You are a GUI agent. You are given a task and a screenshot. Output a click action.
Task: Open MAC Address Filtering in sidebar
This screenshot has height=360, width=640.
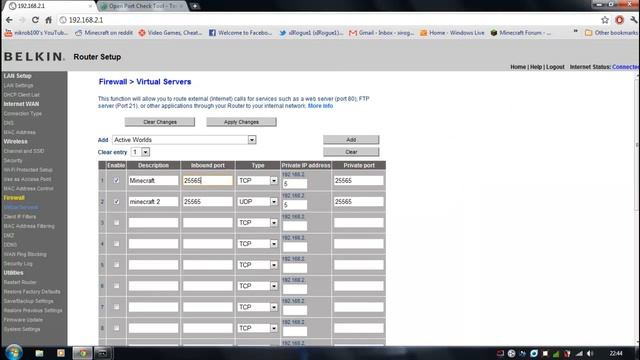tap(29, 226)
